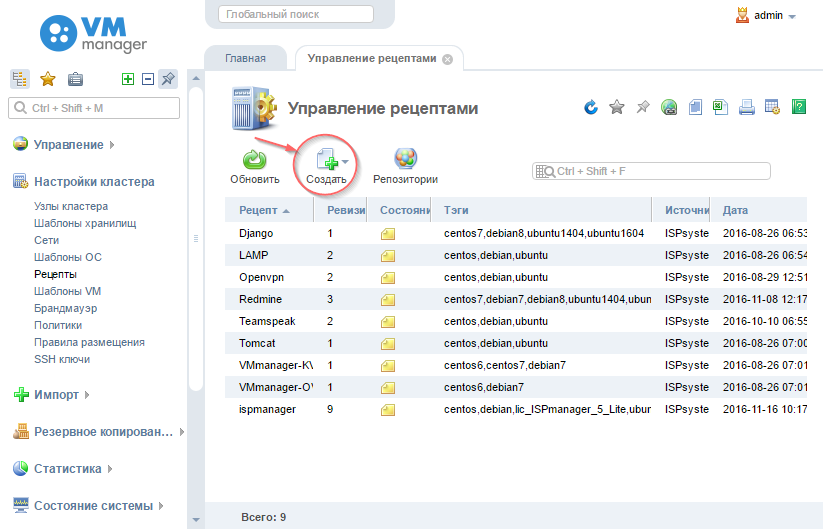Open the green help icon

pyautogui.click(x=798, y=107)
